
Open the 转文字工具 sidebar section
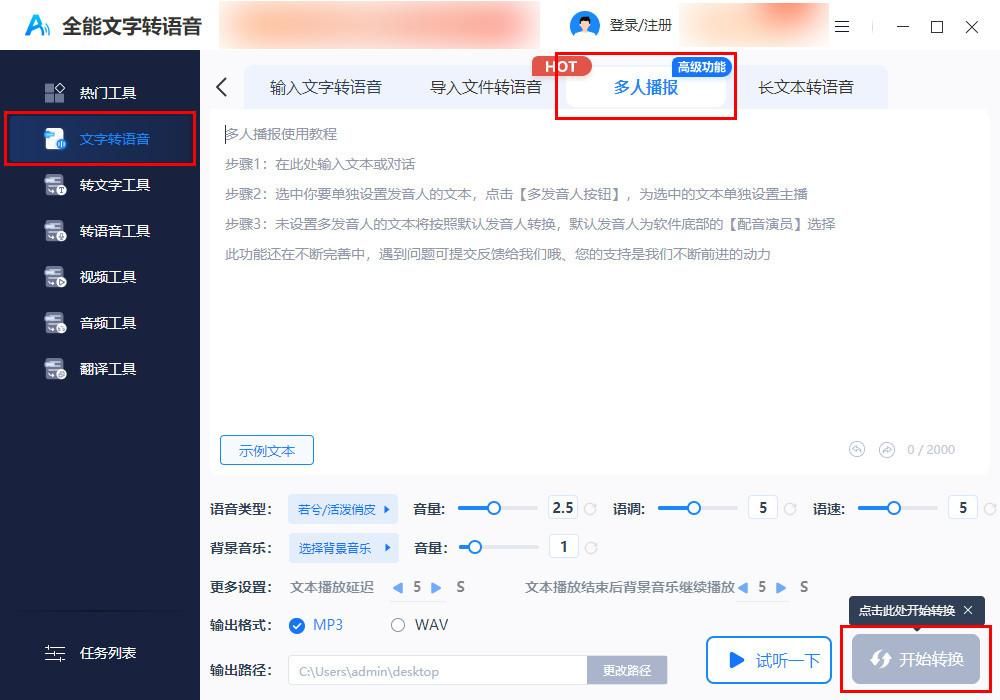[x=99, y=185]
